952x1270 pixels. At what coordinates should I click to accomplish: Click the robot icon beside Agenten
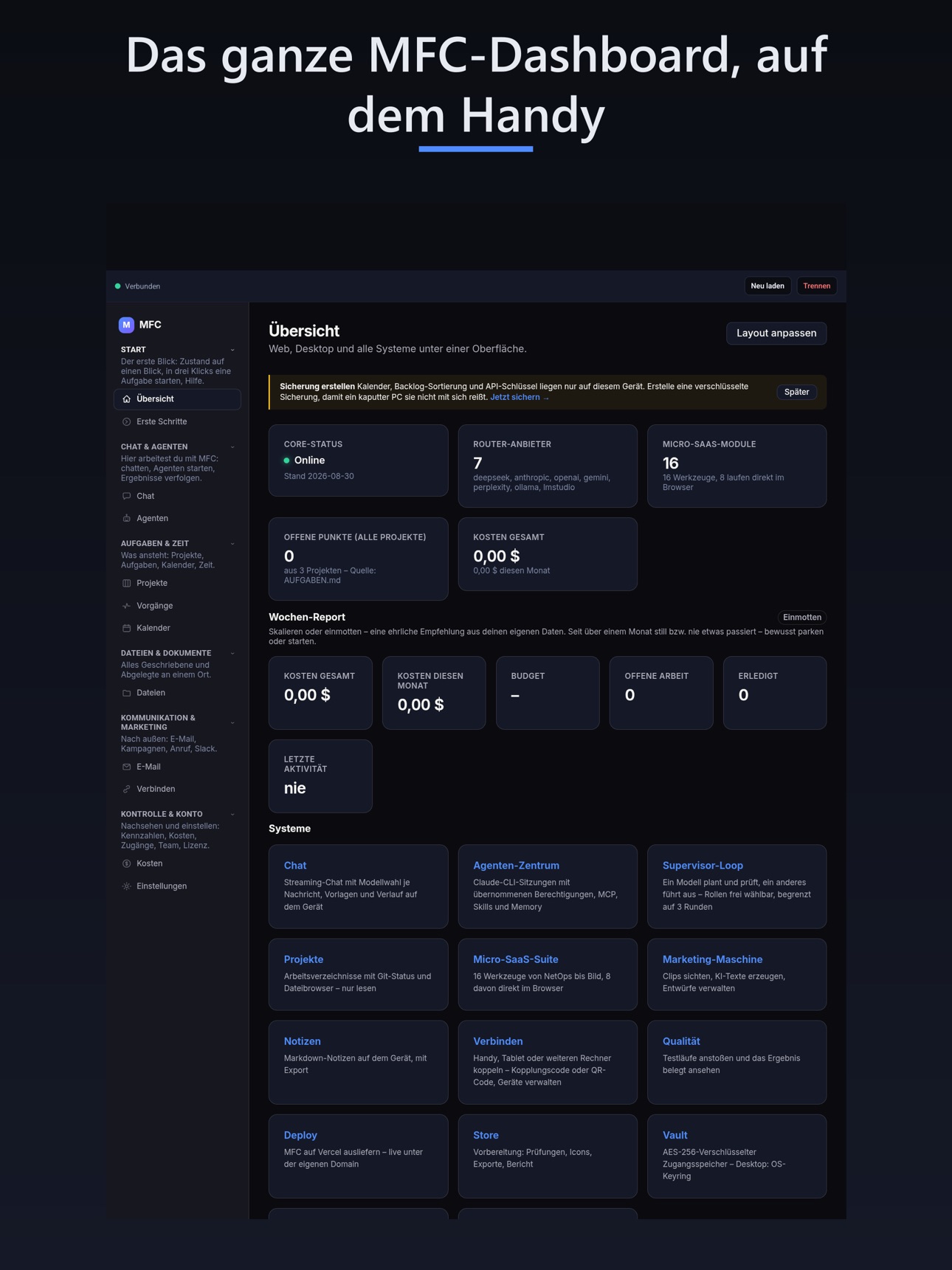[127, 519]
